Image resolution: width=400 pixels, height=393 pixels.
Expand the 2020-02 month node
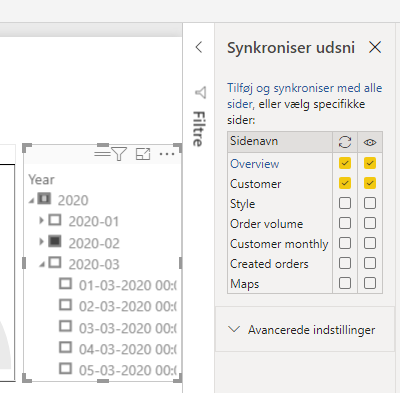pyautogui.click(x=41, y=241)
